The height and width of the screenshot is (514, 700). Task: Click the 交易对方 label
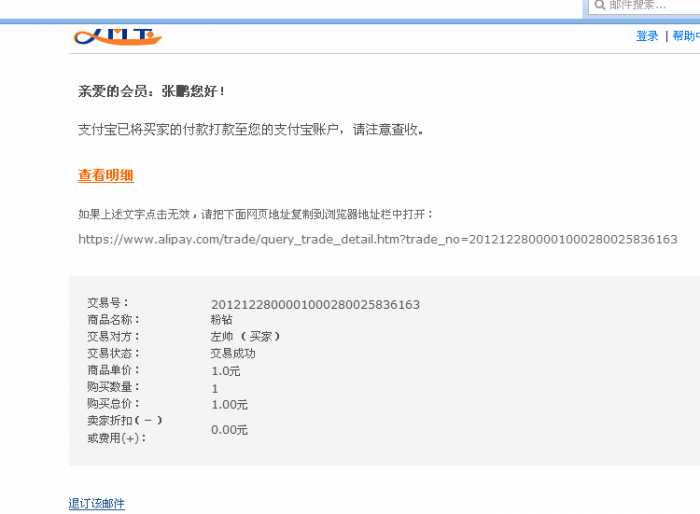(x=113, y=336)
